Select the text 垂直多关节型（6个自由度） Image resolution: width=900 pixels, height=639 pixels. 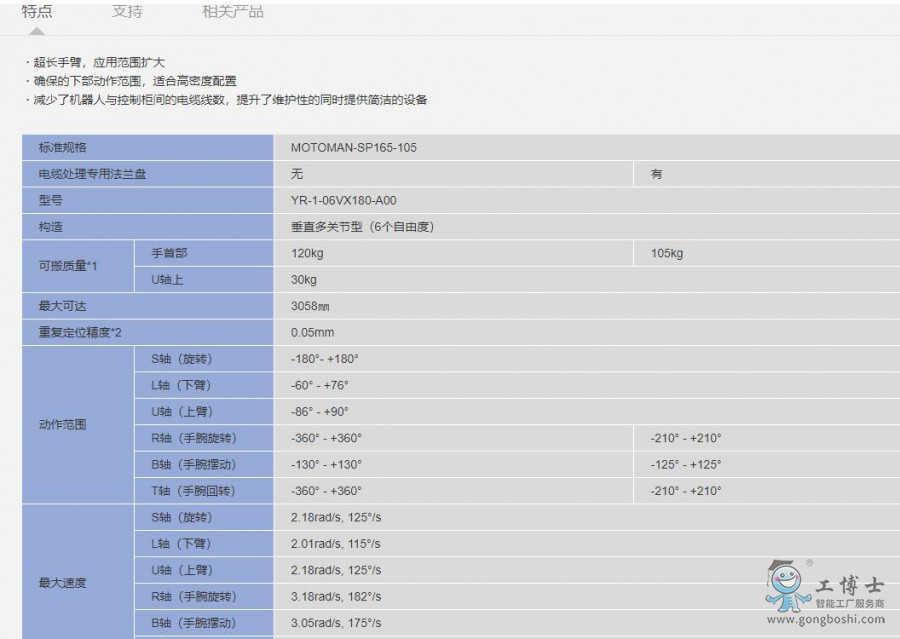[362, 227]
